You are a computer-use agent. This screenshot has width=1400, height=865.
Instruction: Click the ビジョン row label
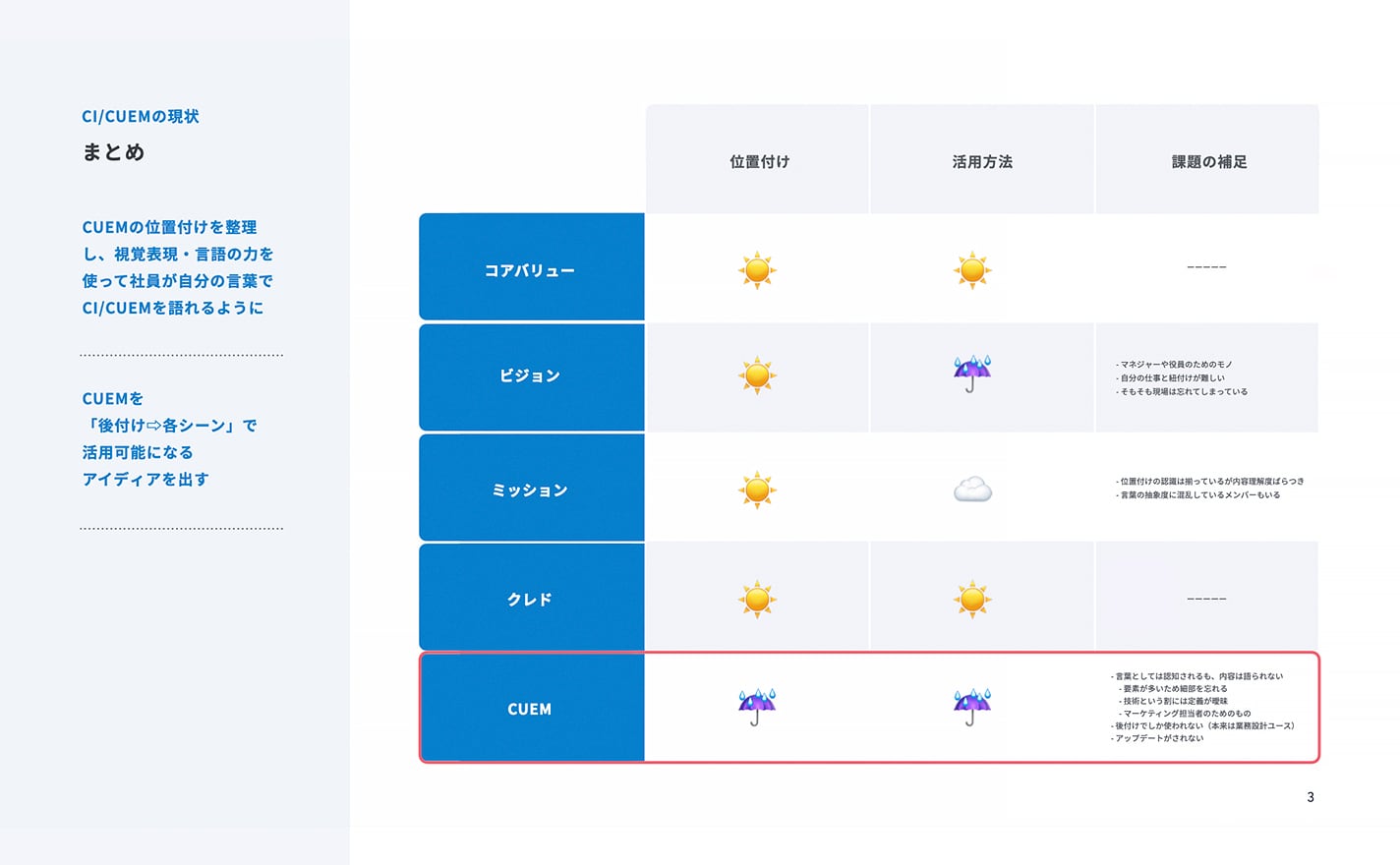tap(532, 376)
